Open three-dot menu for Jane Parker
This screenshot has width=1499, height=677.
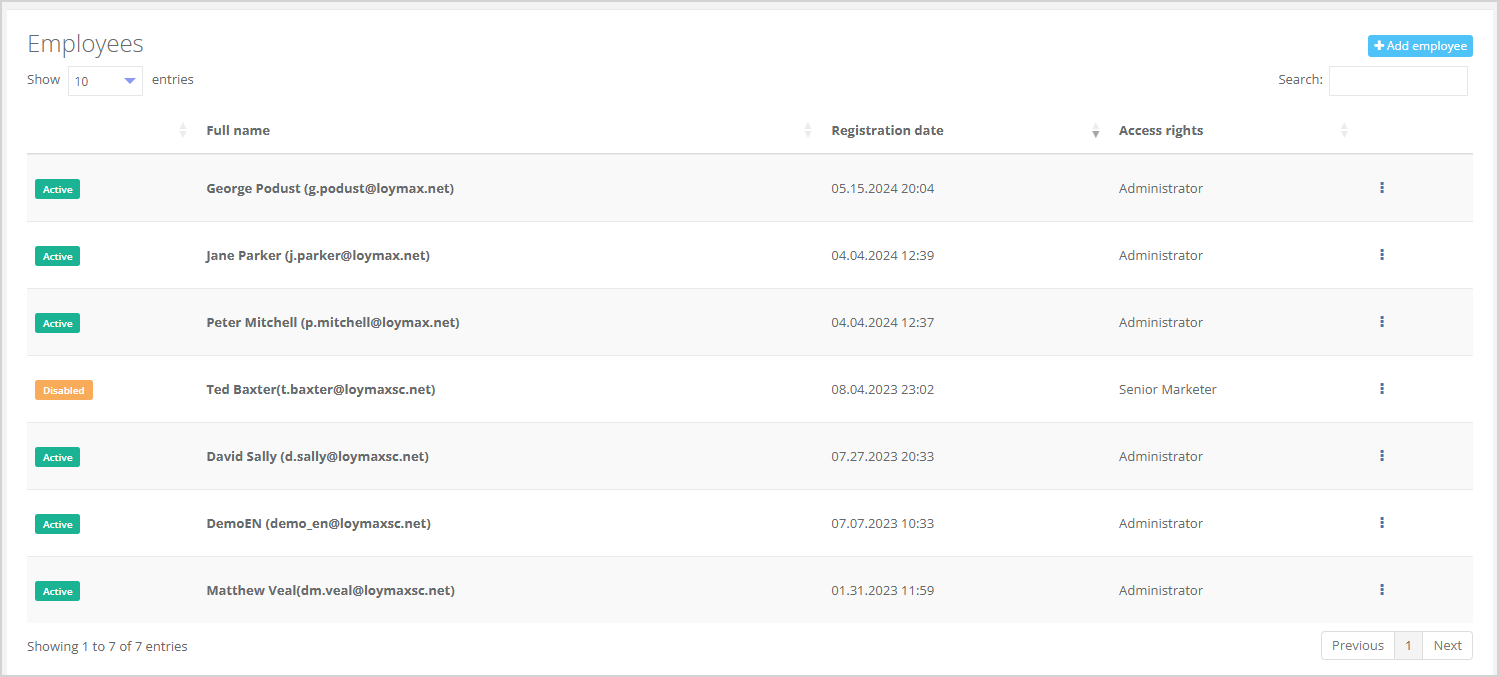click(x=1381, y=255)
